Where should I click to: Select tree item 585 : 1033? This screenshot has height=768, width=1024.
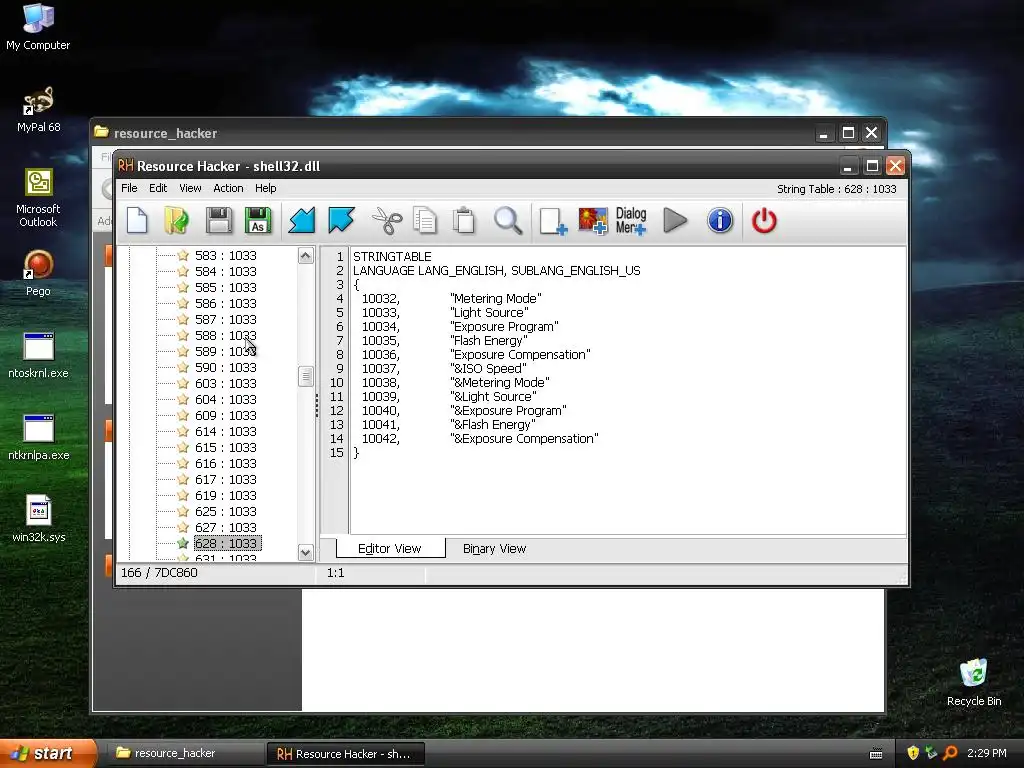tap(225, 287)
